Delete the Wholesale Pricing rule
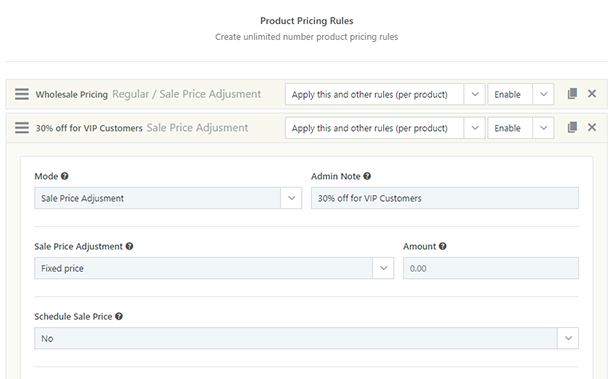 [x=592, y=93]
